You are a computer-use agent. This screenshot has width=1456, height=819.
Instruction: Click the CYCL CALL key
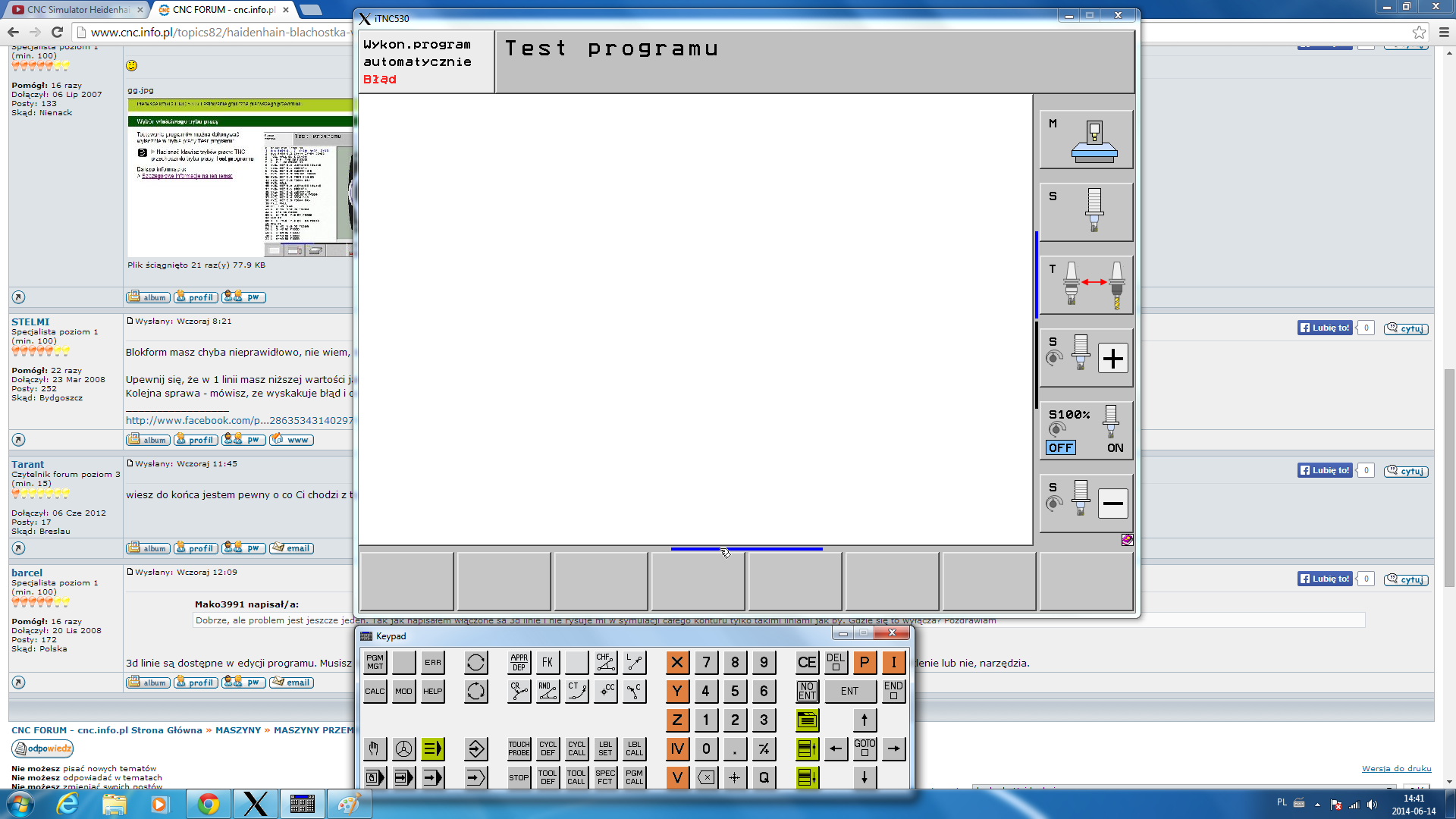576,748
